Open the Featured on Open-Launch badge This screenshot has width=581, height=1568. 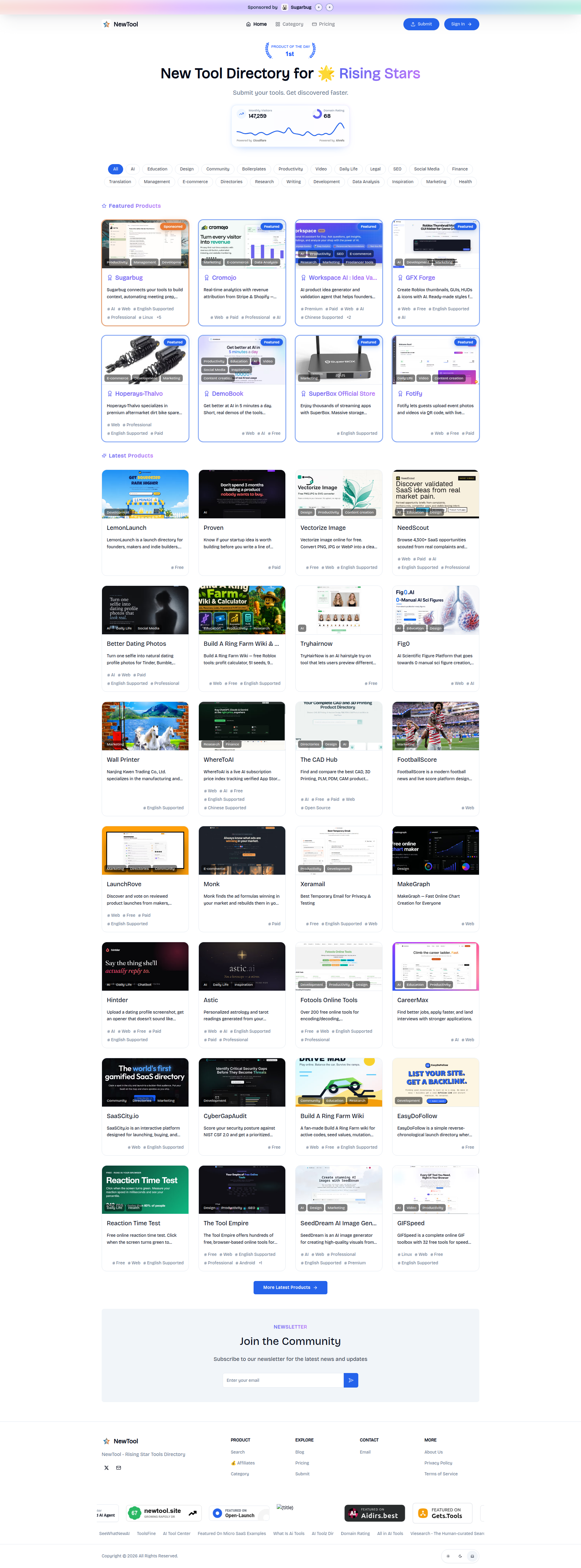pyautogui.click(x=239, y=1513)
